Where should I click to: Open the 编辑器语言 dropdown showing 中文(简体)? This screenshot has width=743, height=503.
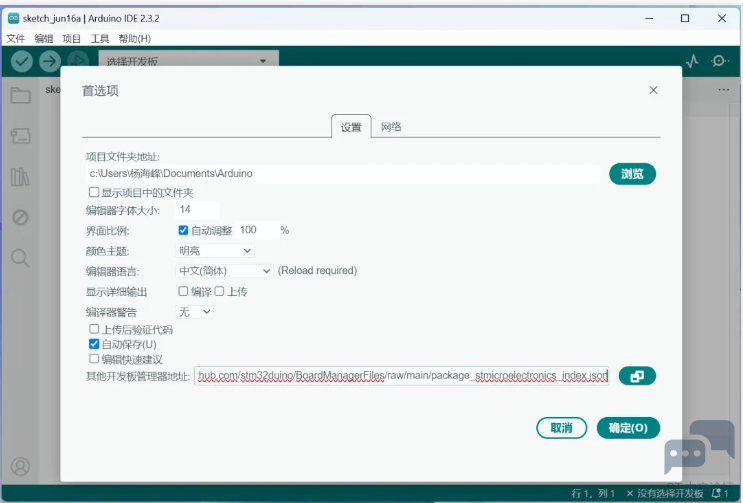(x=224, y=270)
